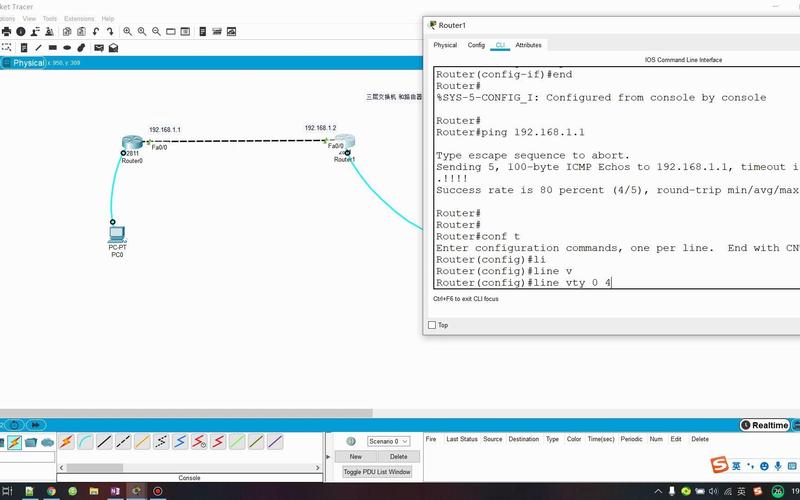Viewport: 800px width, 500px height.
Task: Click the workspace horizontal scrollbar
Action: (x=186, y=413)
